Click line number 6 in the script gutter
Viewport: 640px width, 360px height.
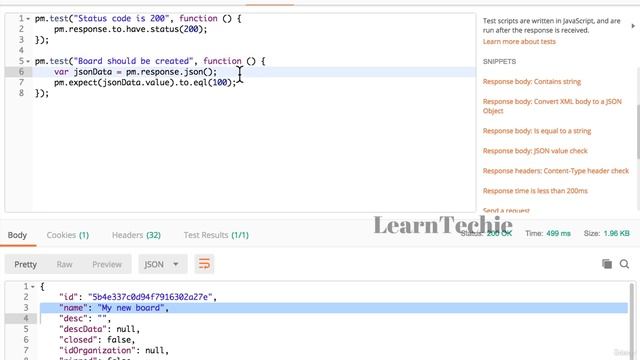click(x=21, y=72)
